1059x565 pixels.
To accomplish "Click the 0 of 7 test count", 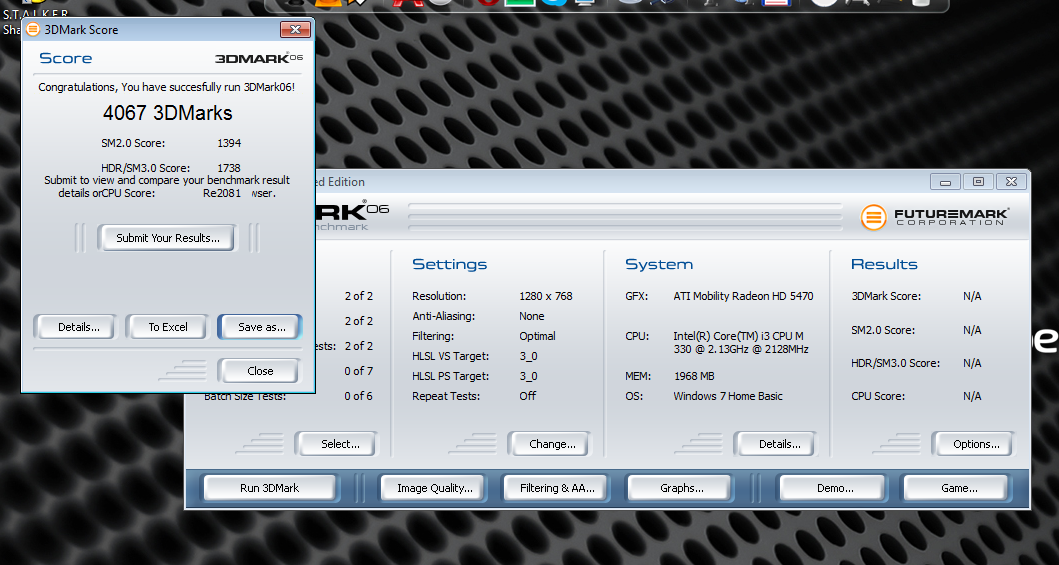I will 358,371.
